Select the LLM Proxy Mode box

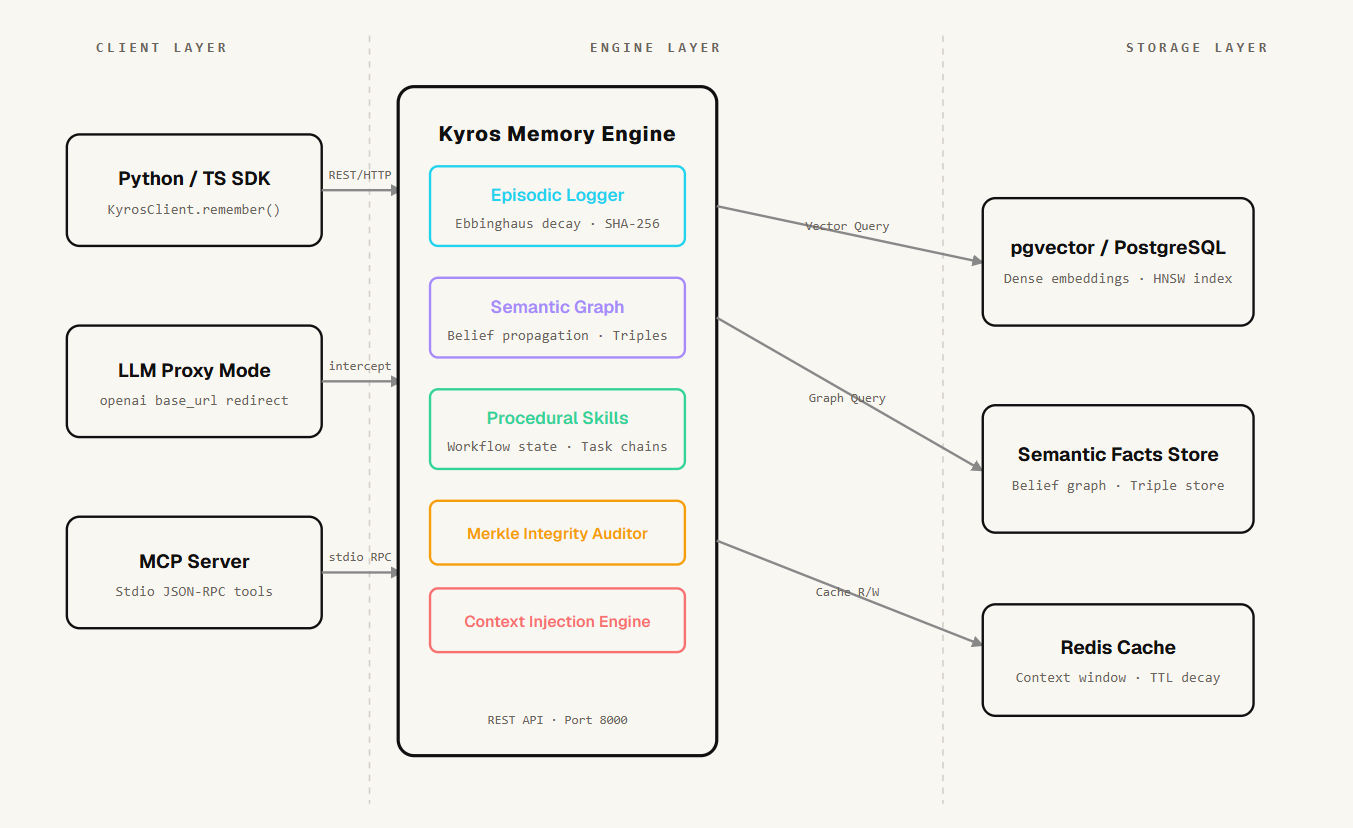click(x=194, y=381)
